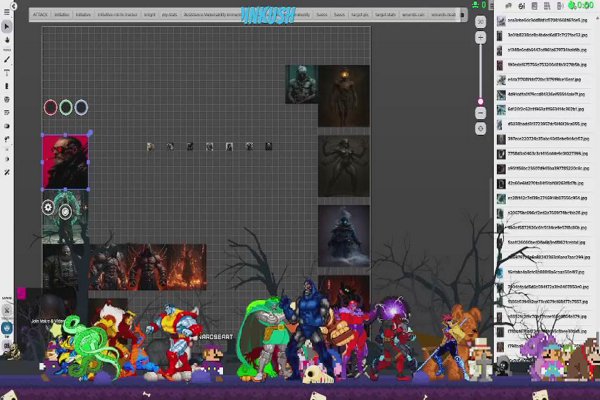The width and height of the screenshot is (600, 400).
Task: Click rotation handle of selected token
Action: (90, 133)
